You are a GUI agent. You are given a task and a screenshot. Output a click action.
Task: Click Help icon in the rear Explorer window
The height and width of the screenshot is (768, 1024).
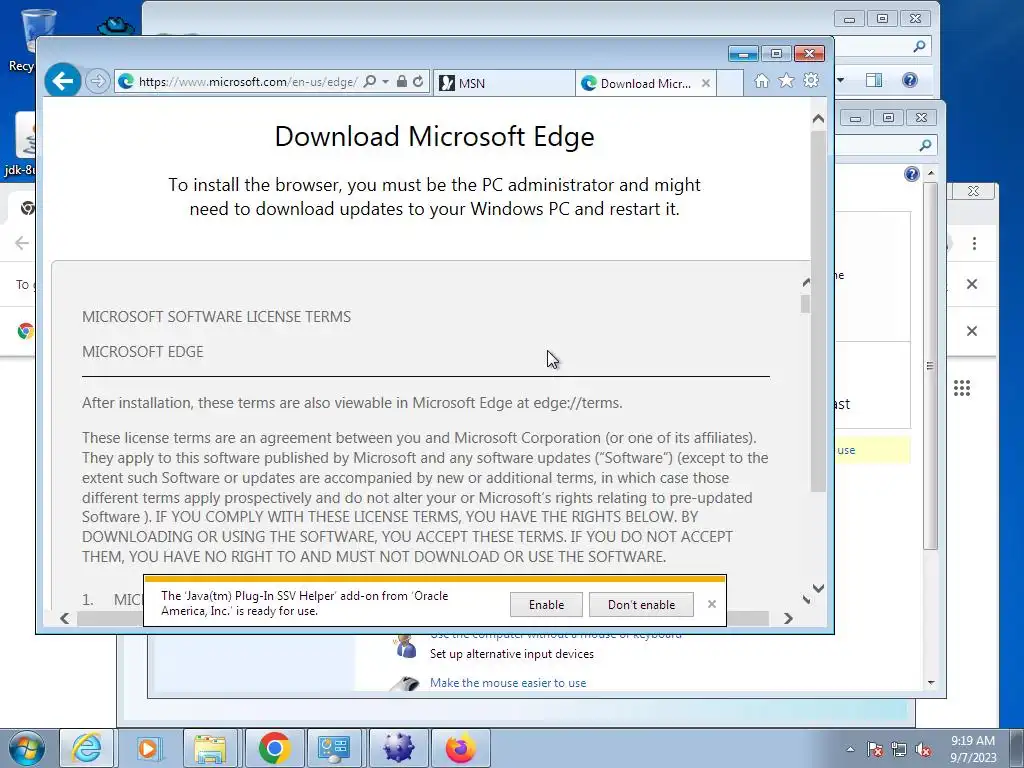pos(910,80)
